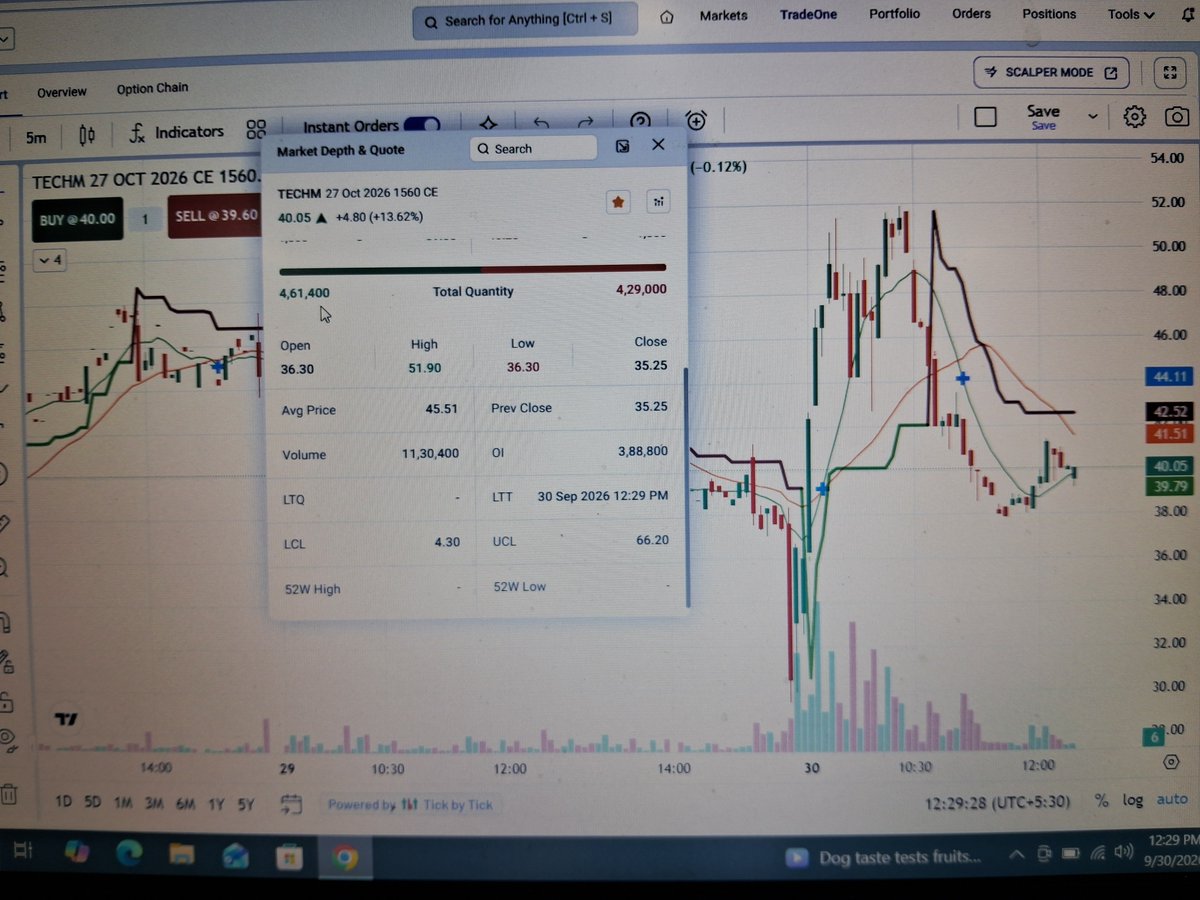Select the 5D range button

pos(92,802)
